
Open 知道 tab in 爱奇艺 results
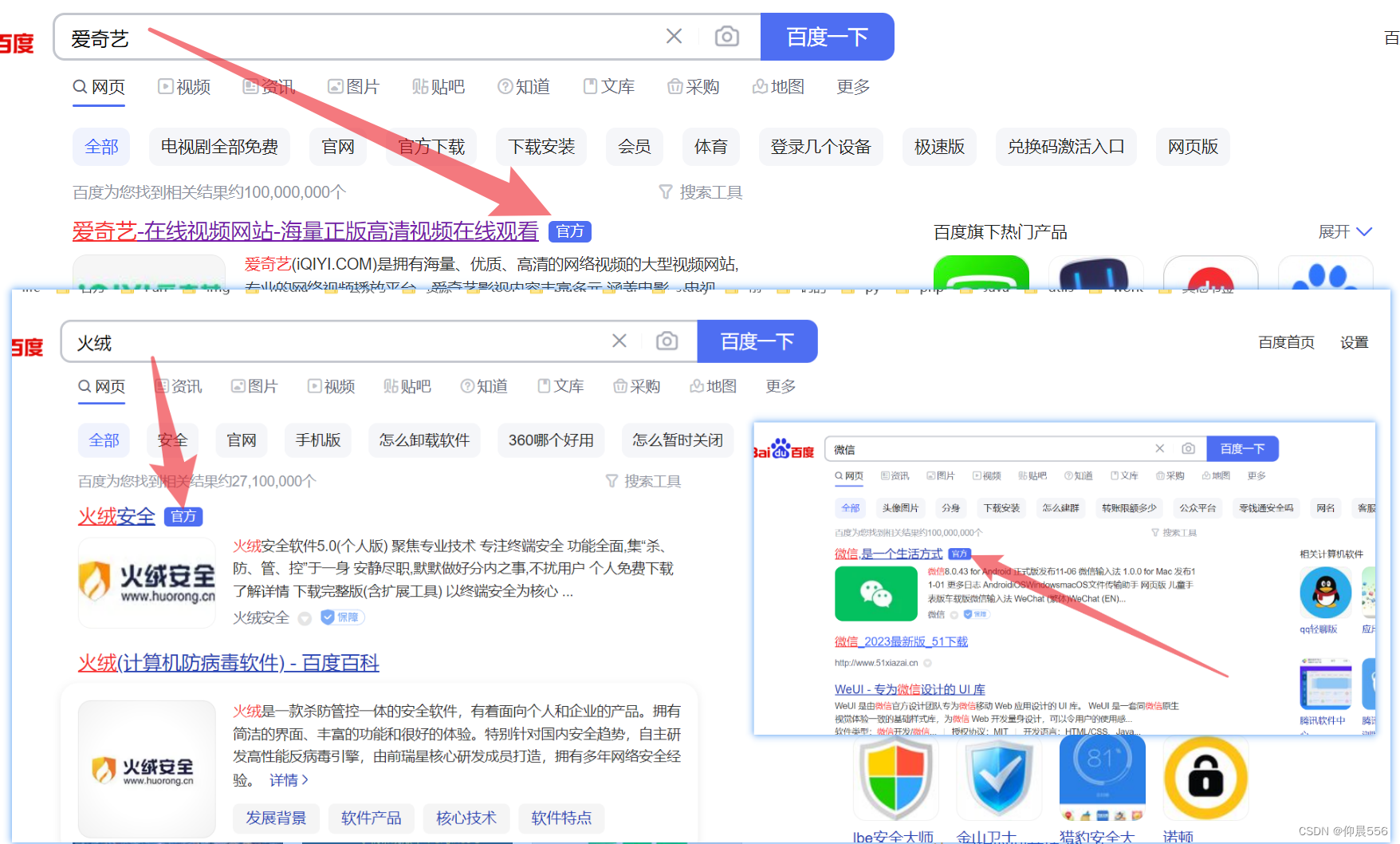(523, 86)
